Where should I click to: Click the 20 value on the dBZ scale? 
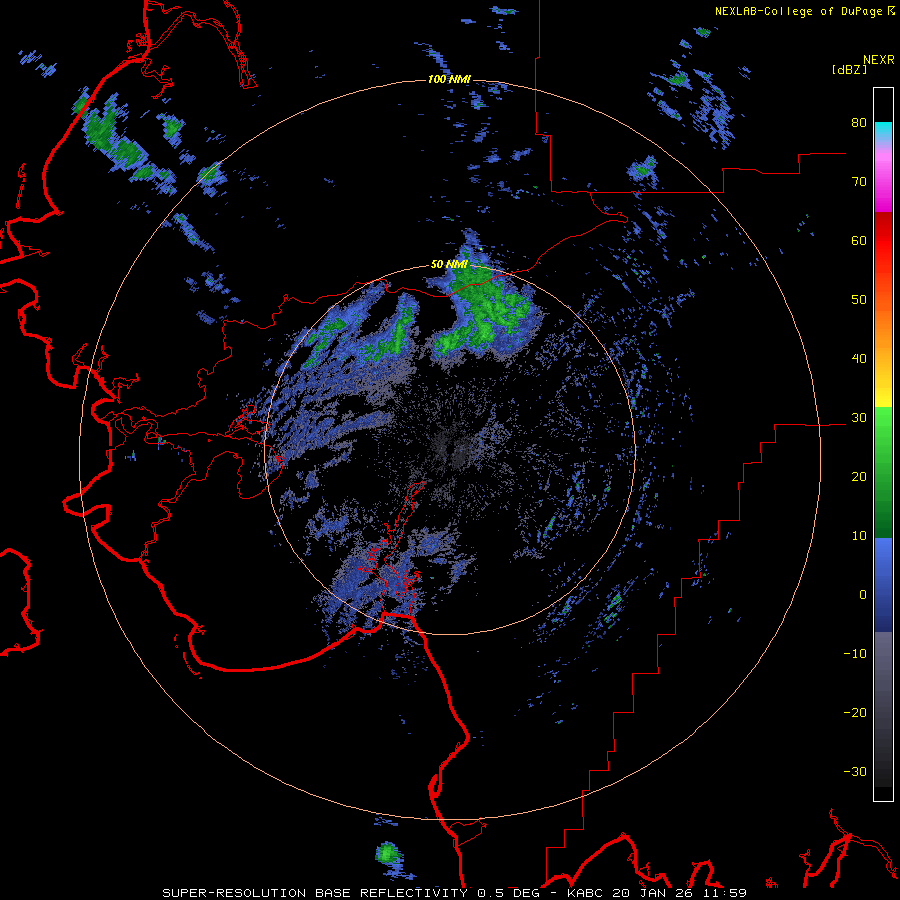point(859,477)
